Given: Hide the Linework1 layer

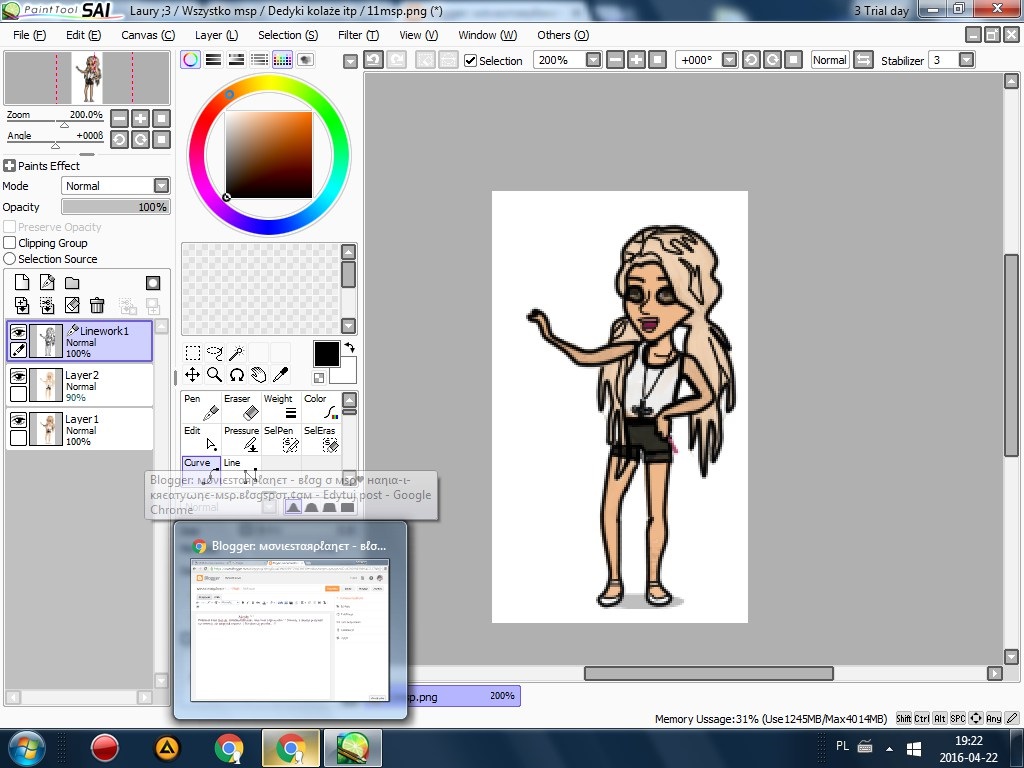Looking at the screenshot, I should [18, 332].
